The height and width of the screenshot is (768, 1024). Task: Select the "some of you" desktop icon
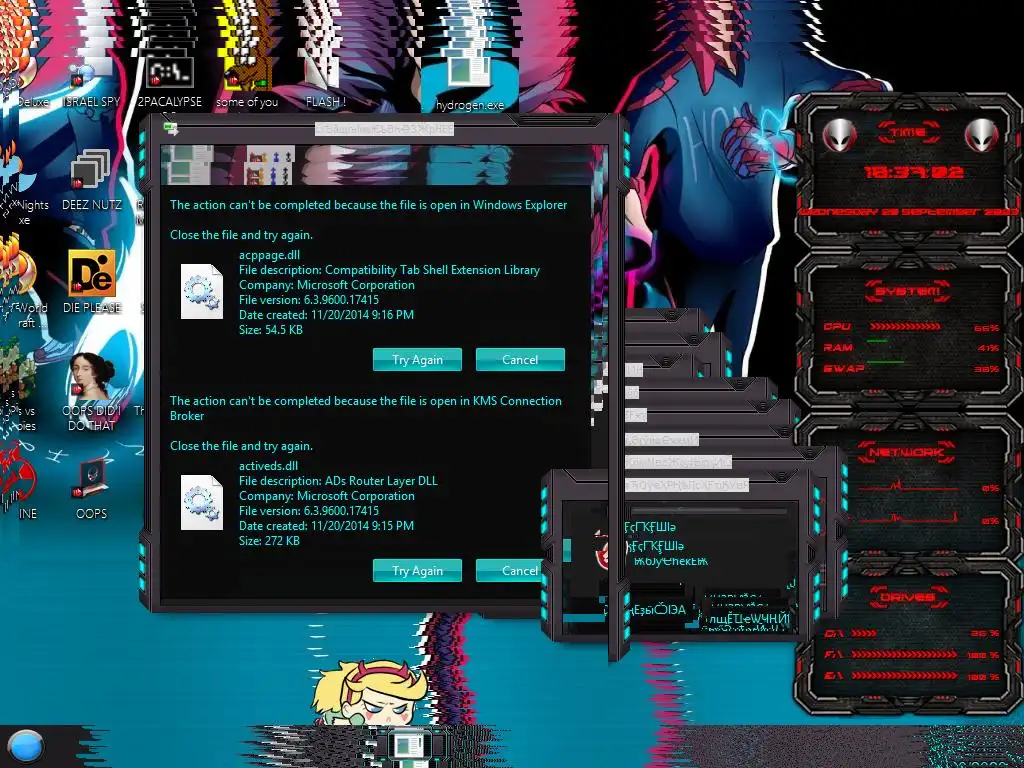coord(247,84)
